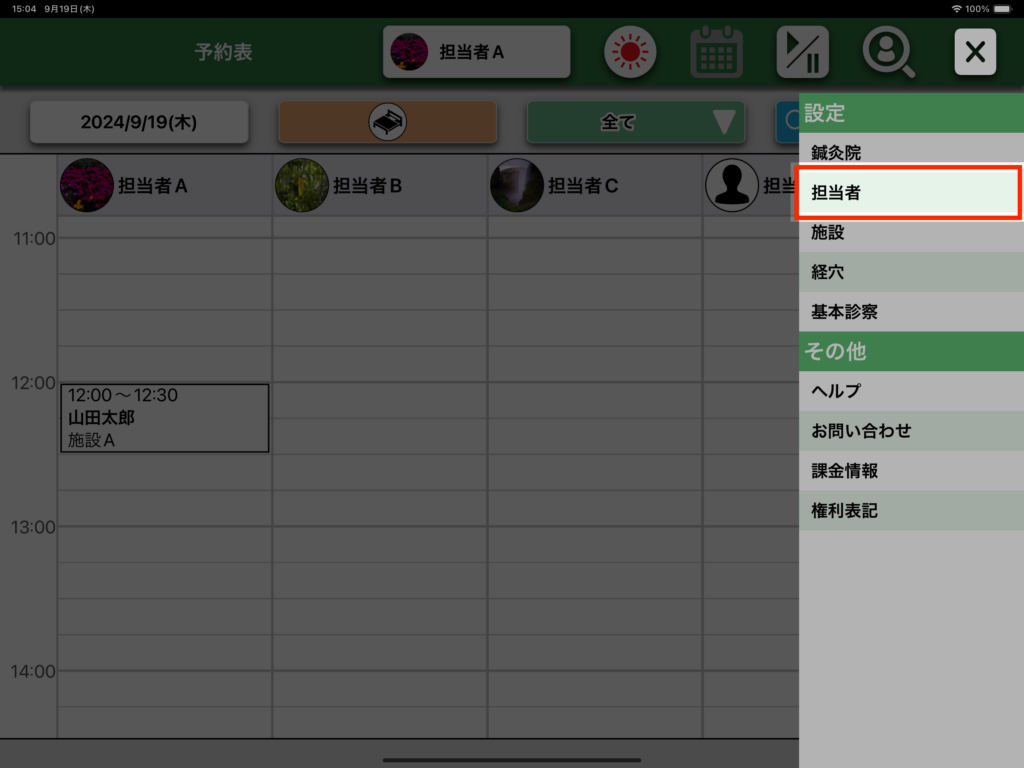The width and height of the screenshot is (1024, 768).
Task: Open the 担当者A selector in header
Action: pos(476,52)
